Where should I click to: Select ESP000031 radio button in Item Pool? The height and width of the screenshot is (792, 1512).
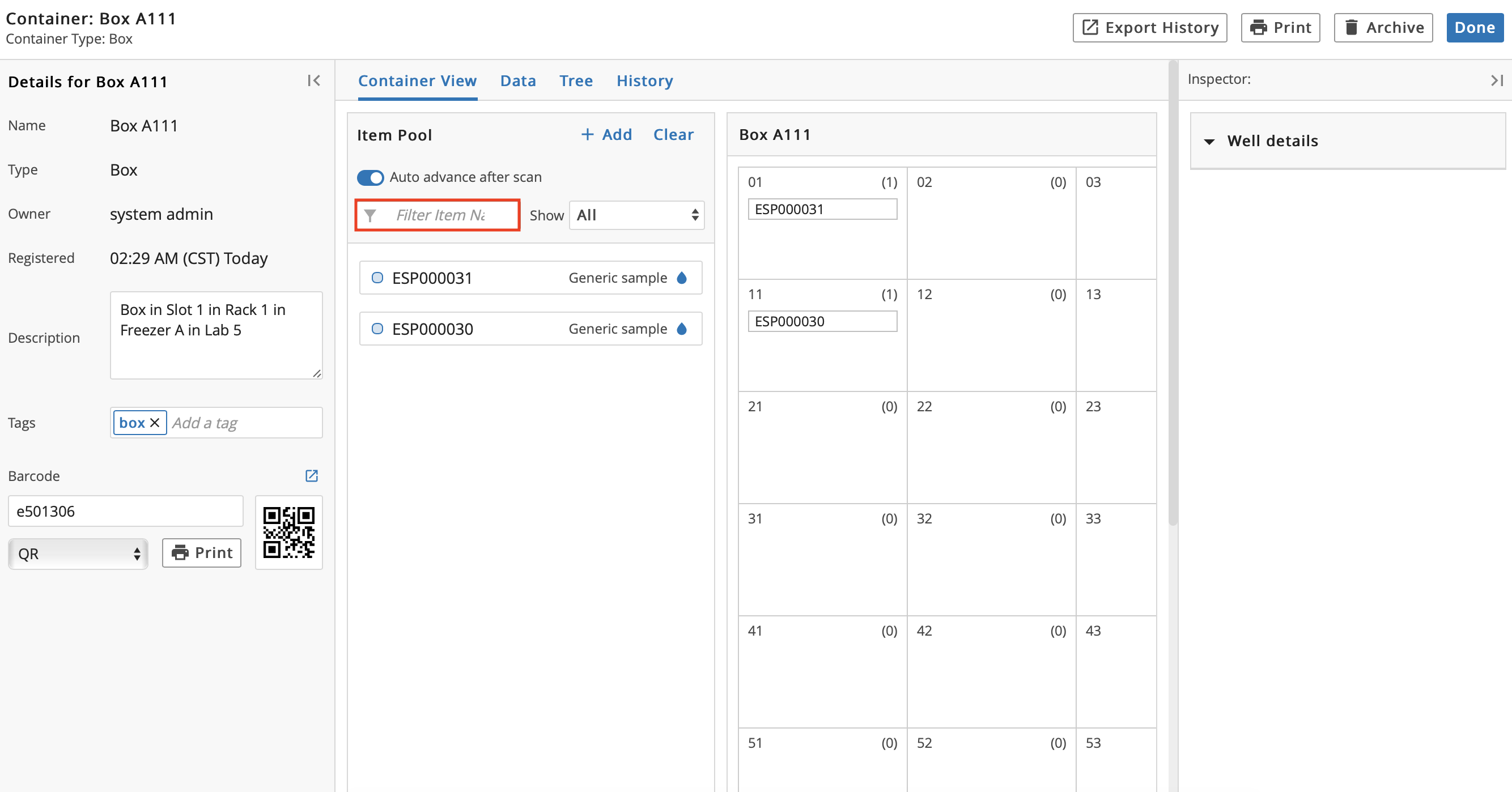click(377, 278)
